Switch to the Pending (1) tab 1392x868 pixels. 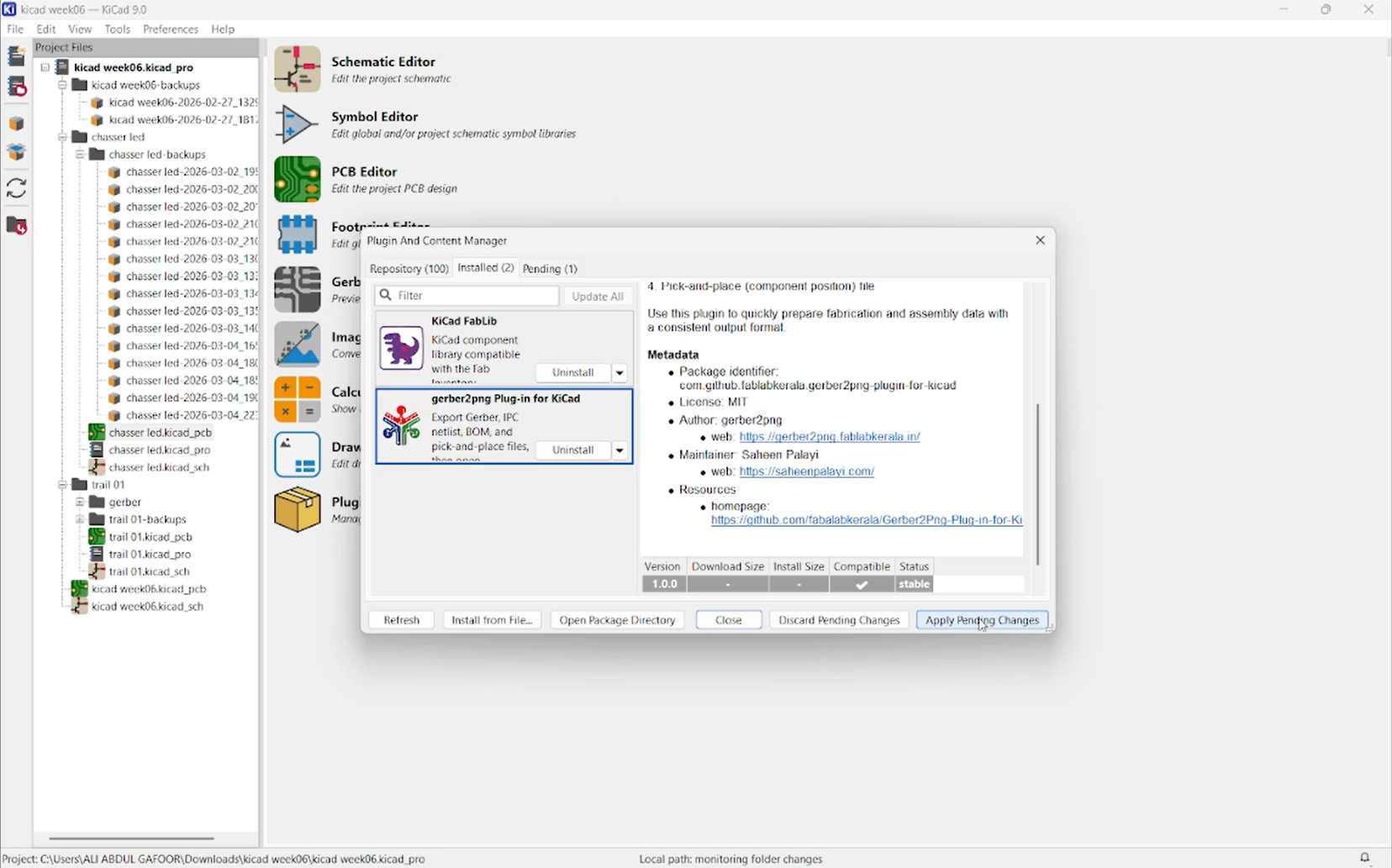pyautogui.click(x=550, y=269)
